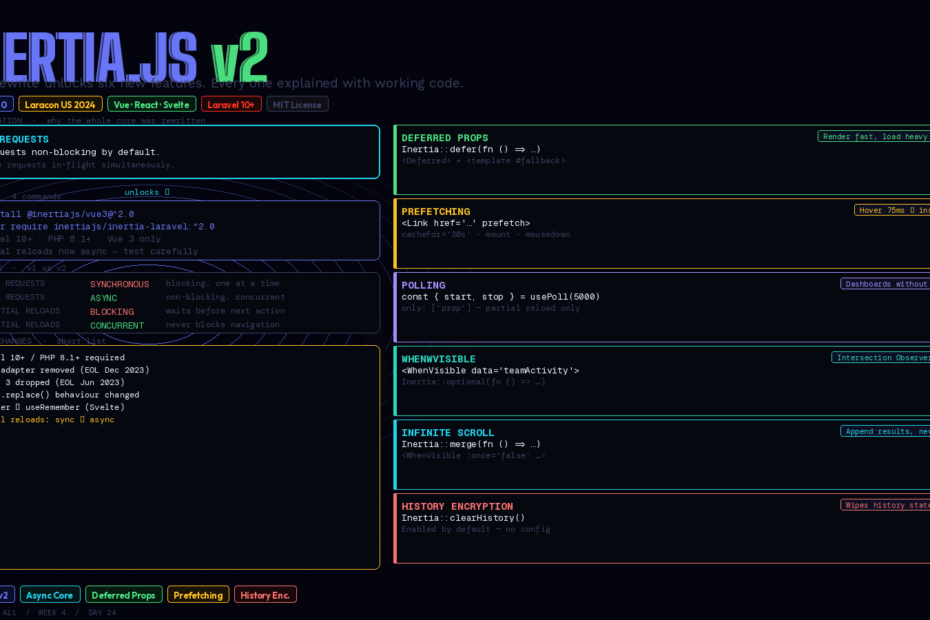930x620 pixels.
Task: Open the WHENVISIBLE card heading
Action: coord(438,358)
